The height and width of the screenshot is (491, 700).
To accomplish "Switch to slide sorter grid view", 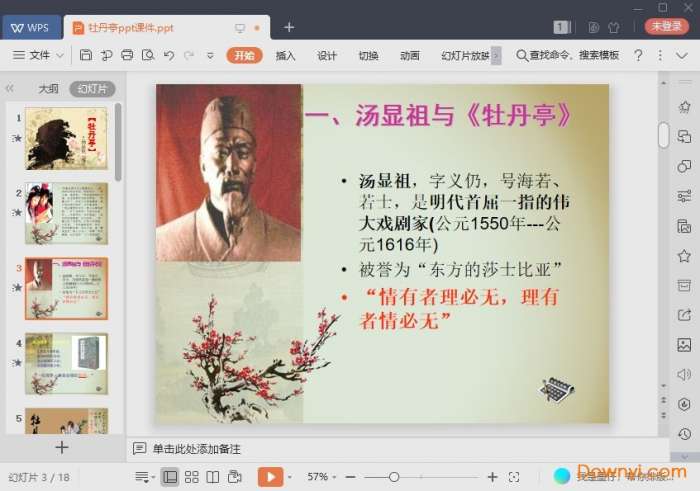I will (192, 477).
